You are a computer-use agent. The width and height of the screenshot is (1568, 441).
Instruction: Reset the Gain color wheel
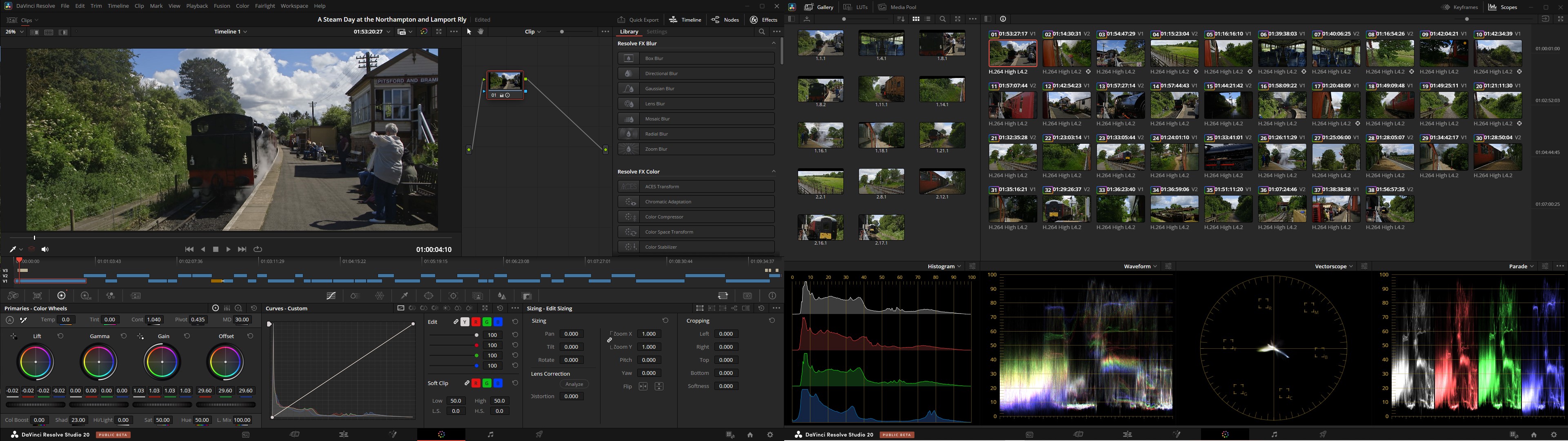[187, 336]
